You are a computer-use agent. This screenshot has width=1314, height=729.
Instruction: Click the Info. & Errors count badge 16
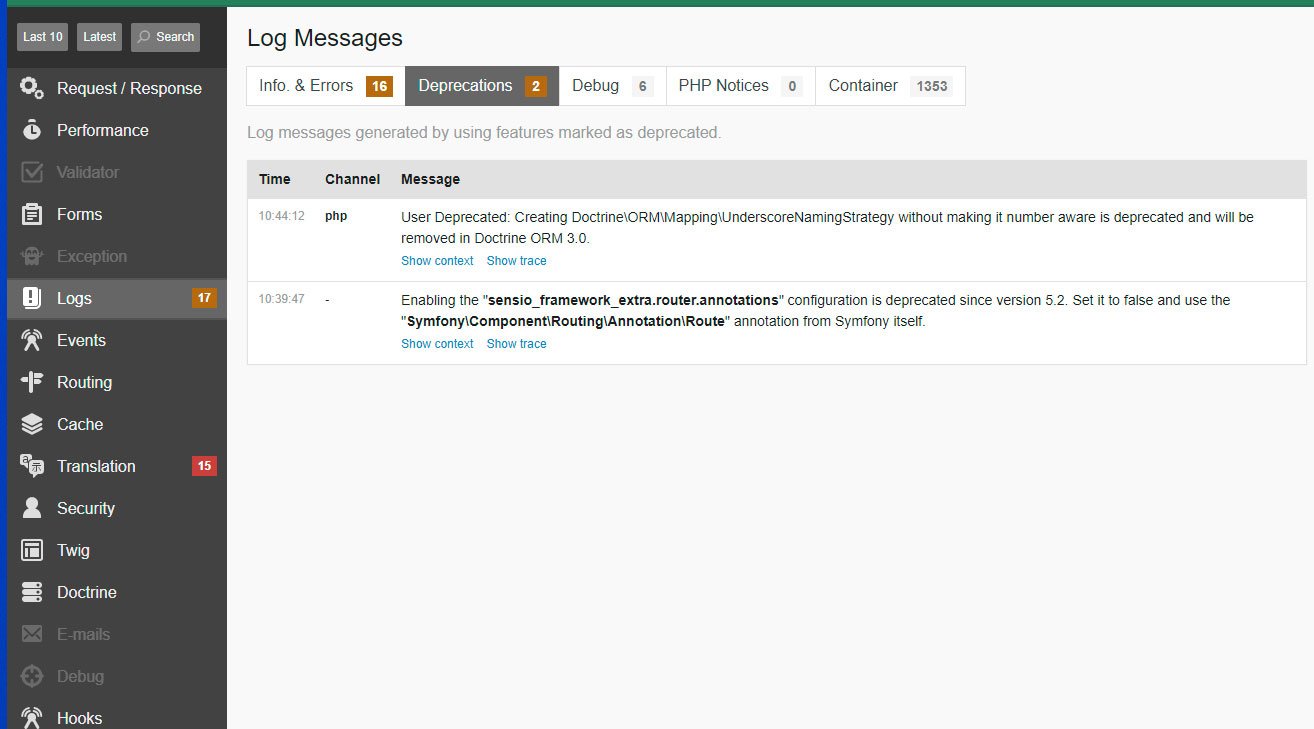[x=379, y=87]
